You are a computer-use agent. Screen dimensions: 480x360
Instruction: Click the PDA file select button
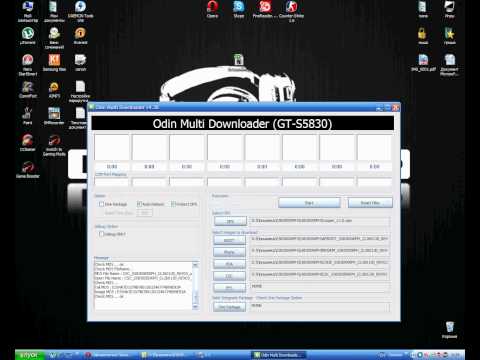click(229, 264)
